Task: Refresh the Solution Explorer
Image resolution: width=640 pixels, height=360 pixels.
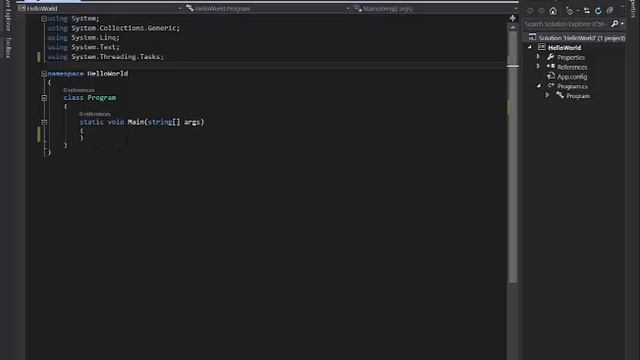Action: (x=598, y=11)
